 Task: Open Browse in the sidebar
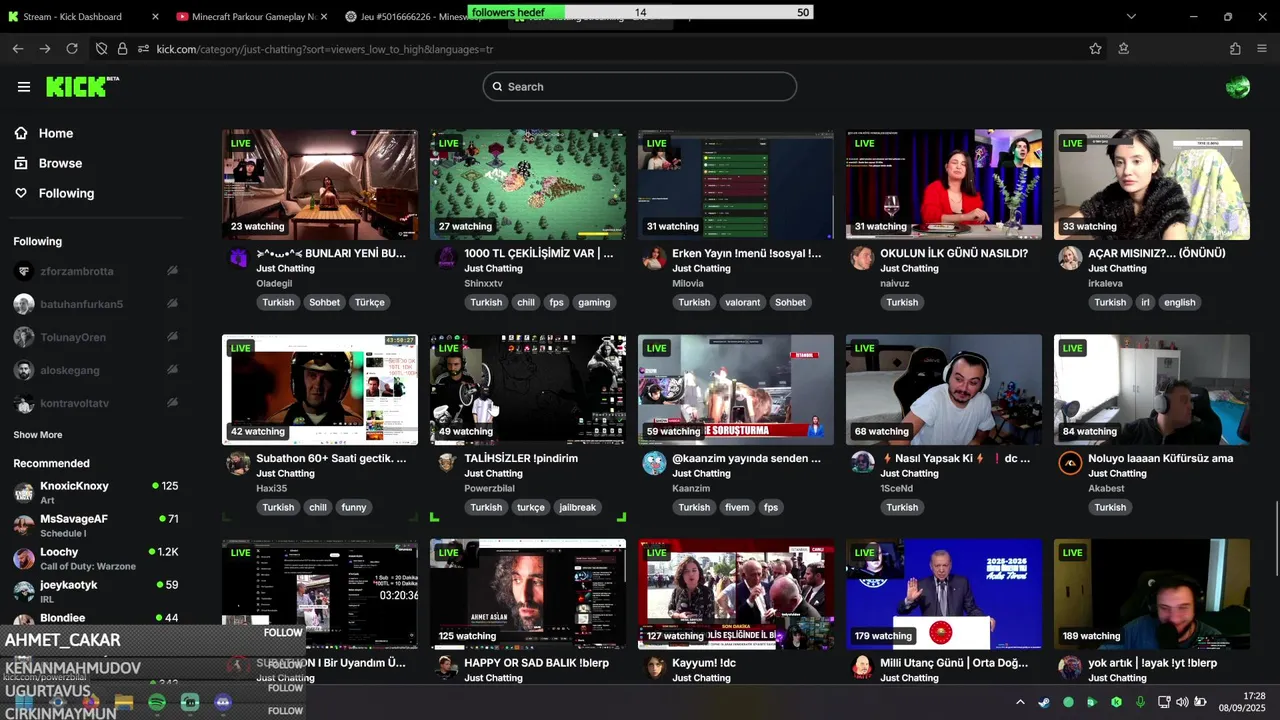tap(60, 163)
